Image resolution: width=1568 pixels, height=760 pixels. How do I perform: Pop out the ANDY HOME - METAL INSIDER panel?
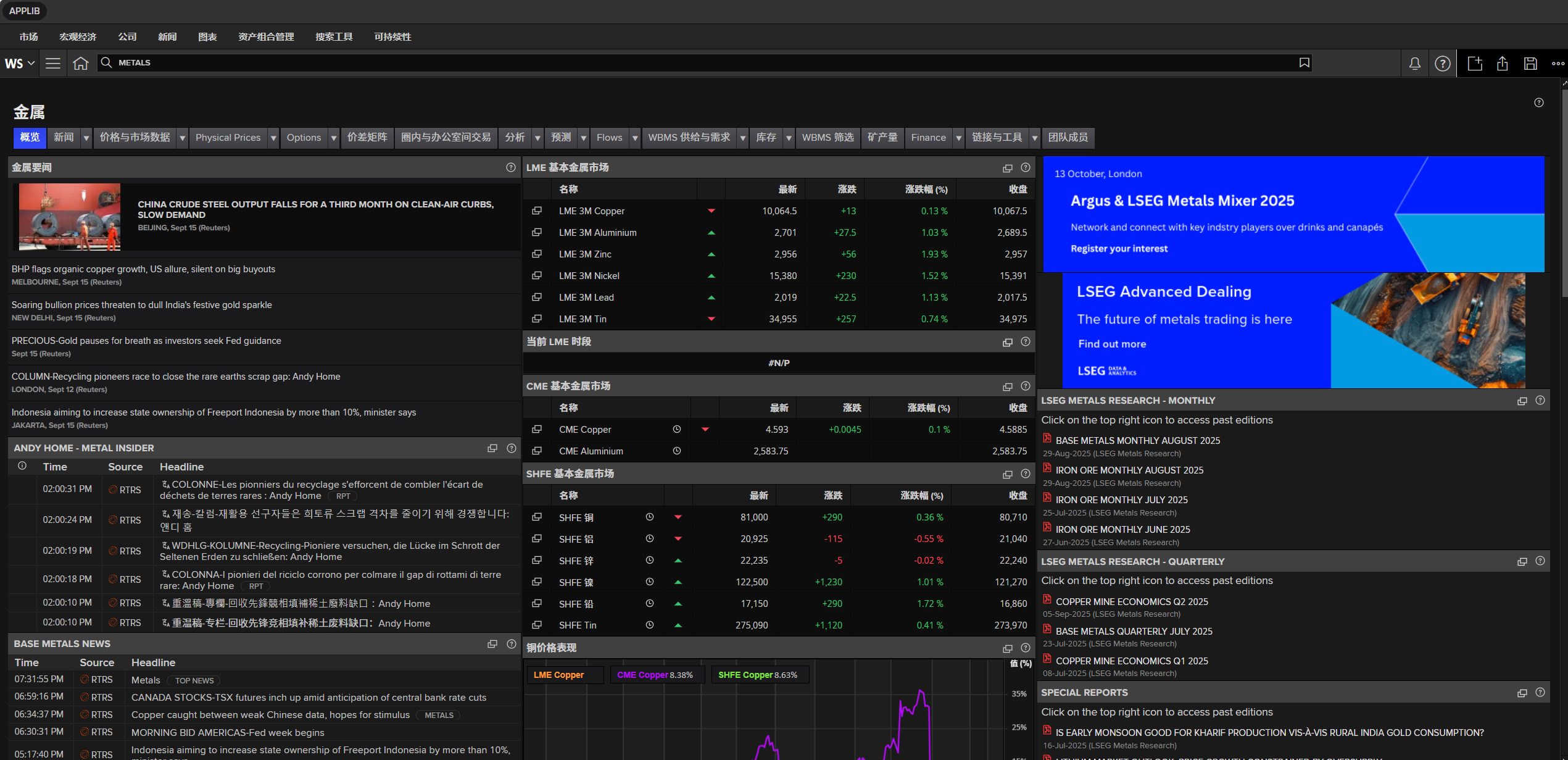click(492, 448)
